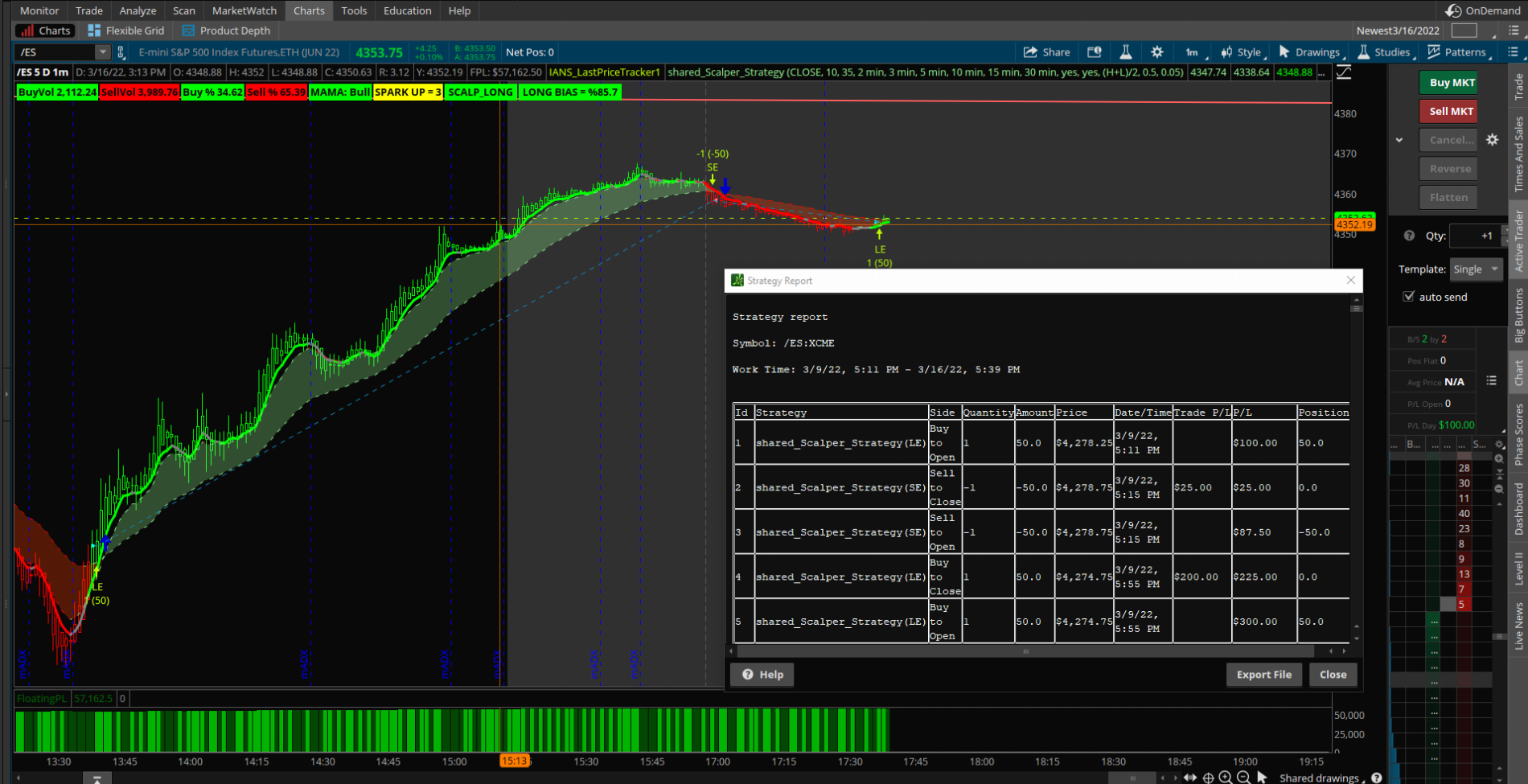The height and width of the screenshot is (784, 1528).
Task: Open the Analyze tab
Action: 138,10
